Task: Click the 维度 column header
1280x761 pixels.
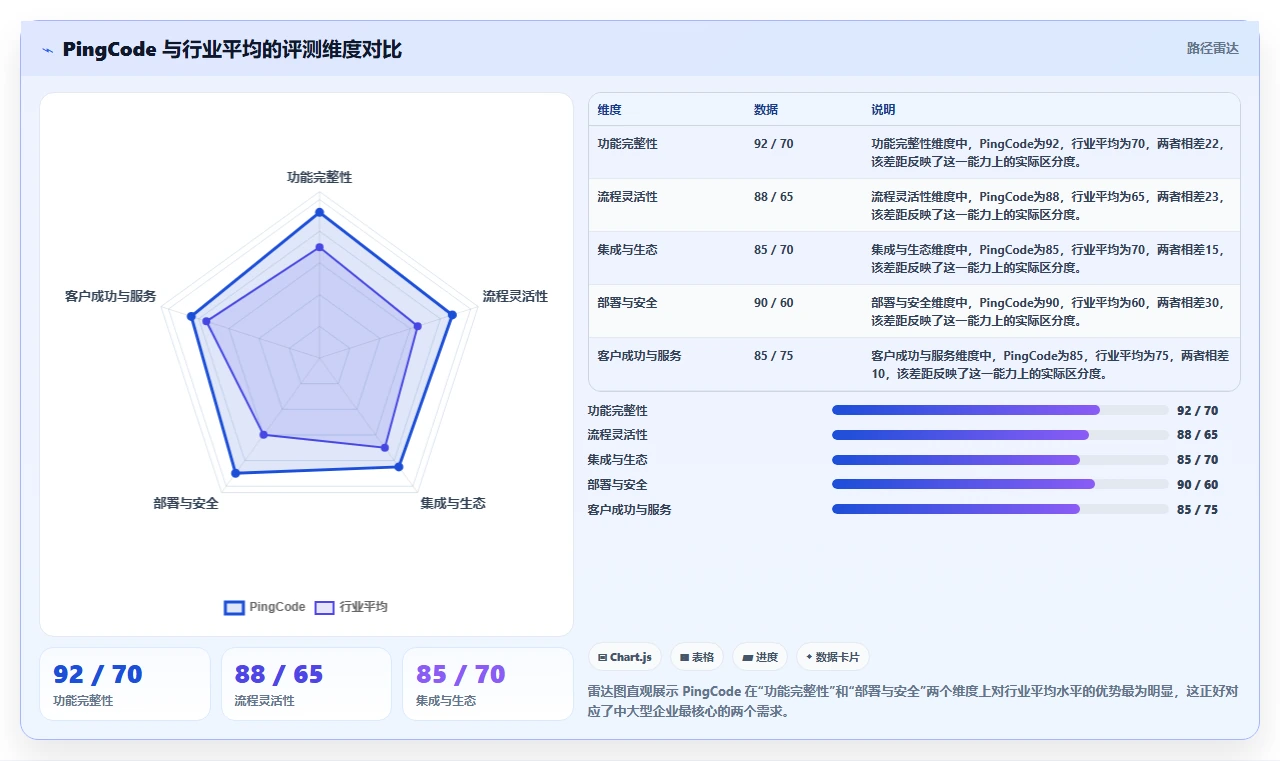Action: coord(609,110)
